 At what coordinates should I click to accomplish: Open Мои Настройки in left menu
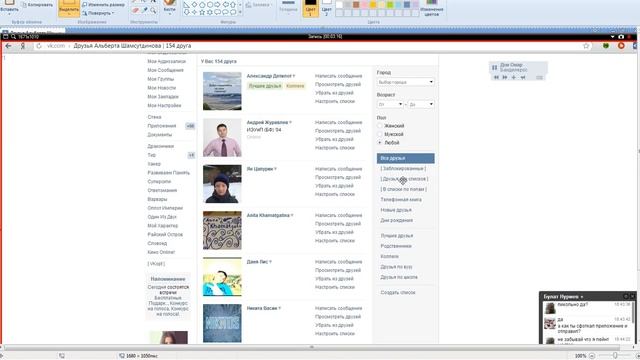pyautogui.click(x=164, y=106)
